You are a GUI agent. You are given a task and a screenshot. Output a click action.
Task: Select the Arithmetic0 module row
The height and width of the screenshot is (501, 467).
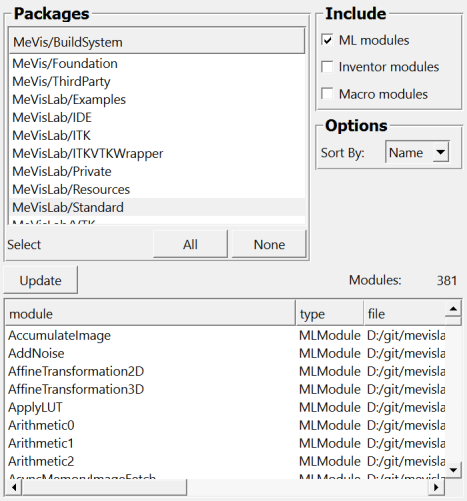225,425
